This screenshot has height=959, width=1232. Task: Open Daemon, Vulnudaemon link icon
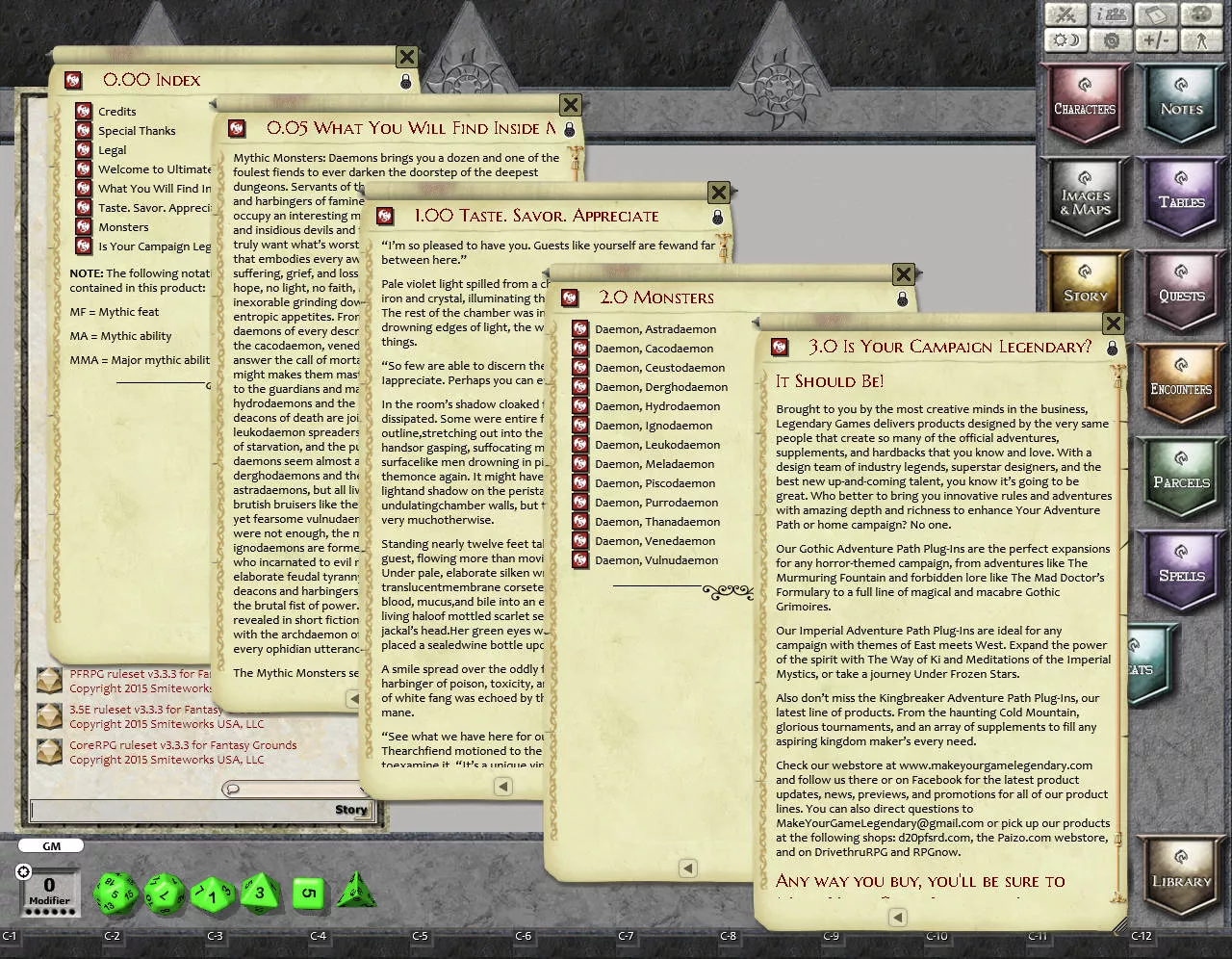tap(579, 559)
